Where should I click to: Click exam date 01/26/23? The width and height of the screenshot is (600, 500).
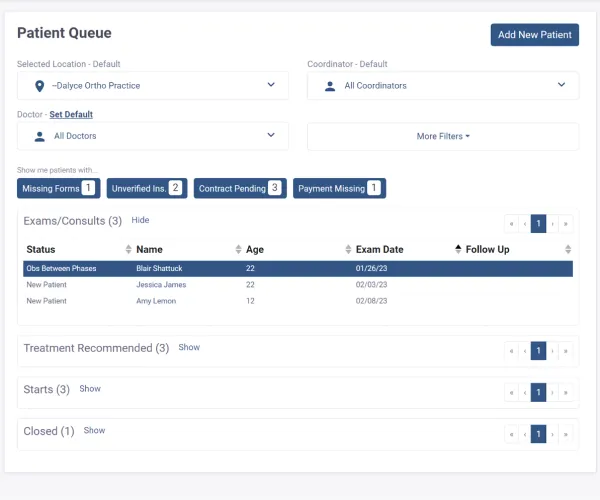tap(371, 269)
